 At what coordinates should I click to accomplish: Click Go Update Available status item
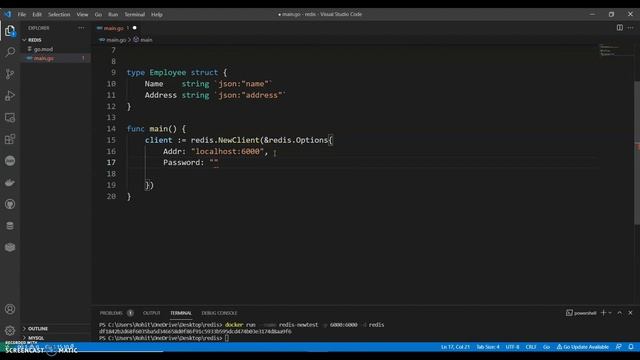tap(582, 347)
